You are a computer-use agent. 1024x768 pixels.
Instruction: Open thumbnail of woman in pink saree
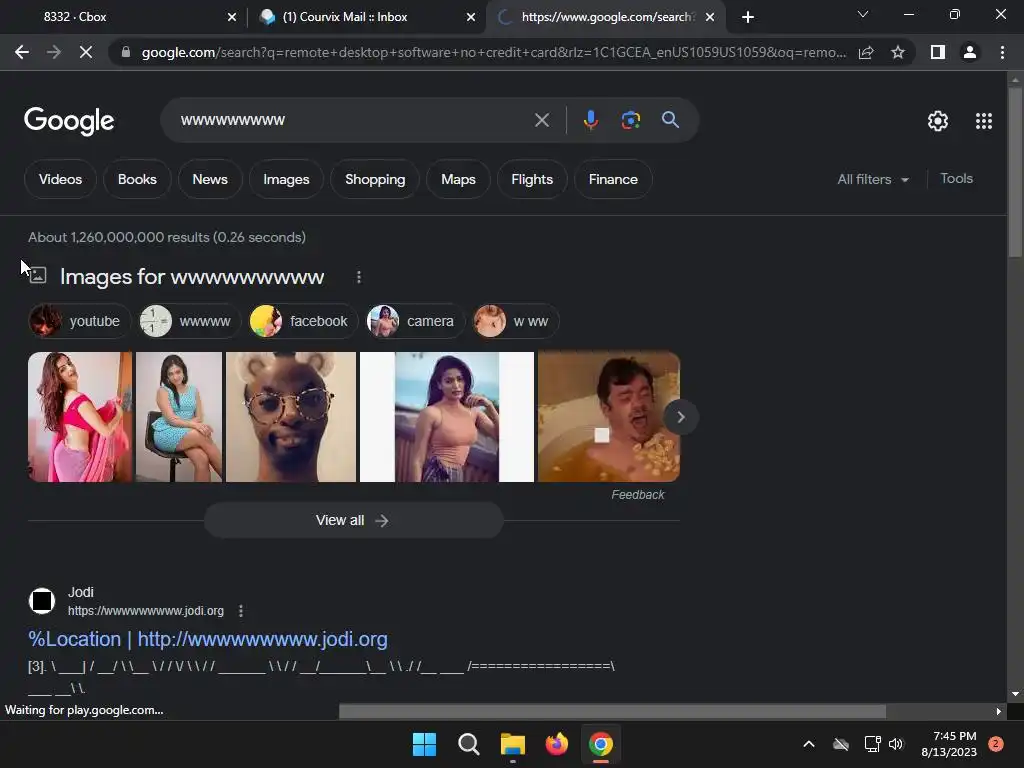pyautogui.click(x=80, y=417)
